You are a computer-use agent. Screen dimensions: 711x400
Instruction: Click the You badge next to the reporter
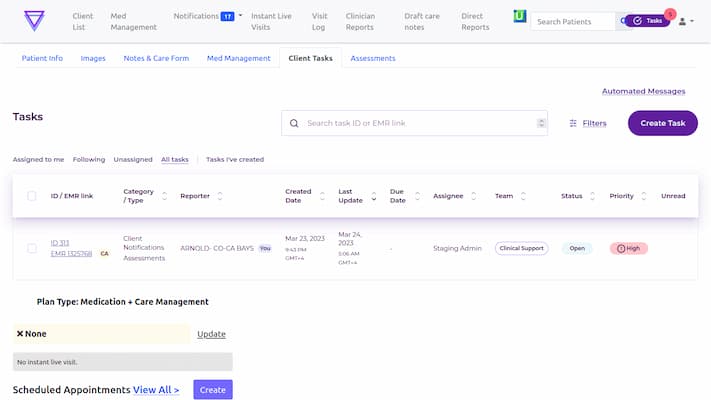[x=265, y=249]
